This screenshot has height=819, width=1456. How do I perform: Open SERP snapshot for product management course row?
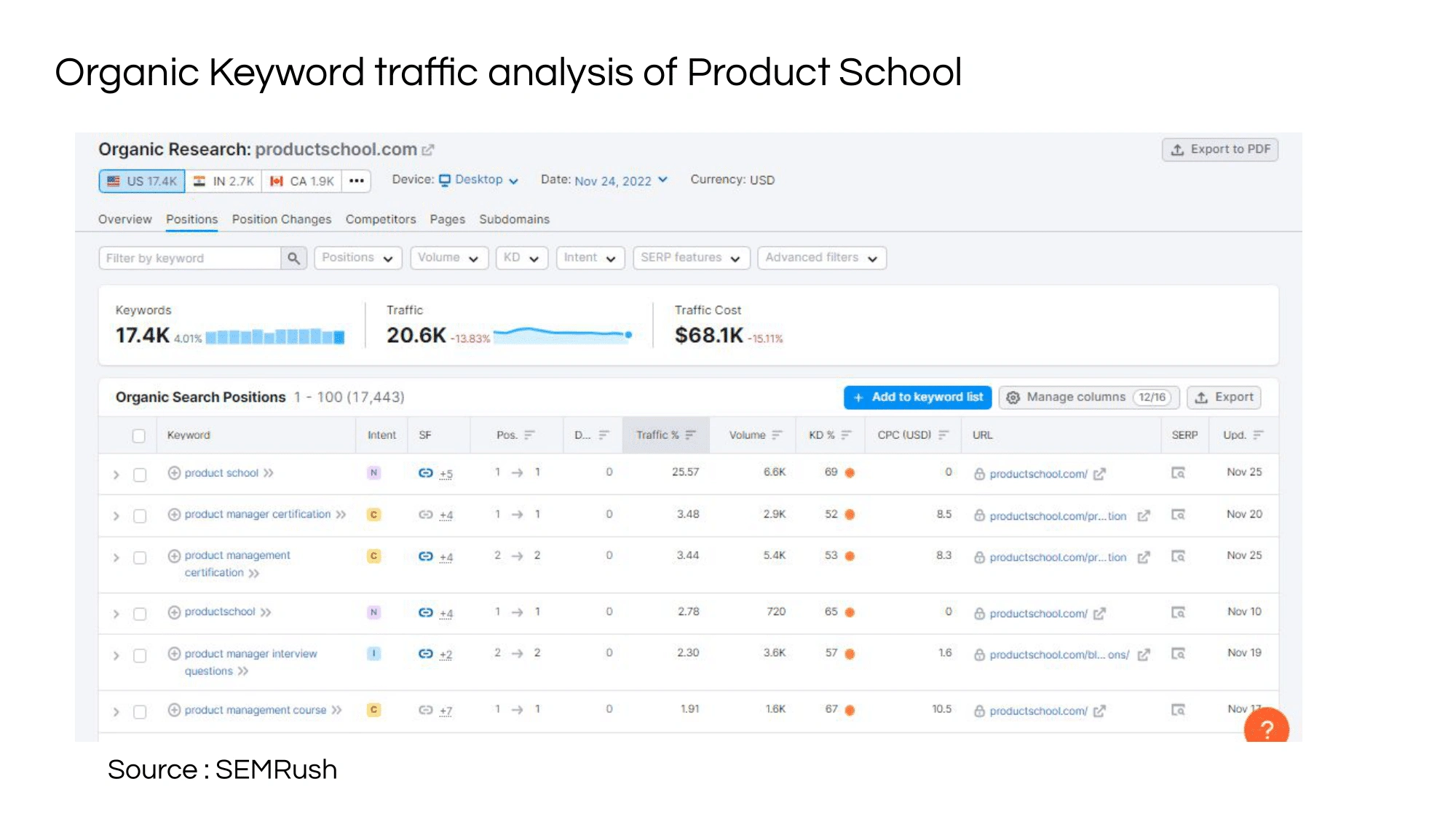1178,710
